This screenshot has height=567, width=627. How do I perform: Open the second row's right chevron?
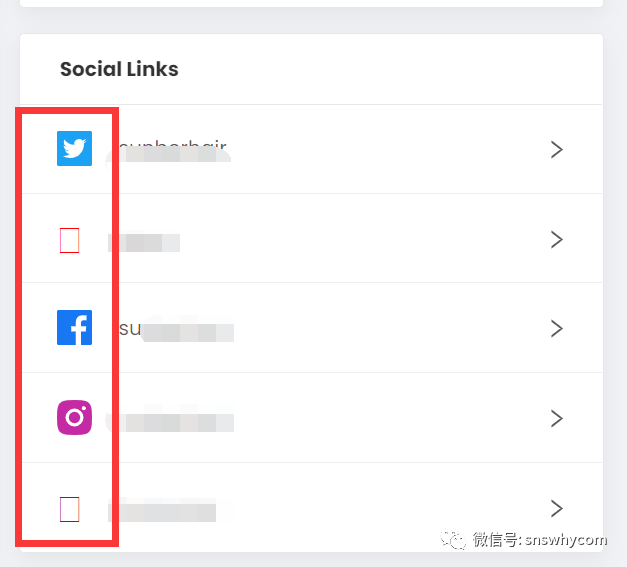point(557,240)
